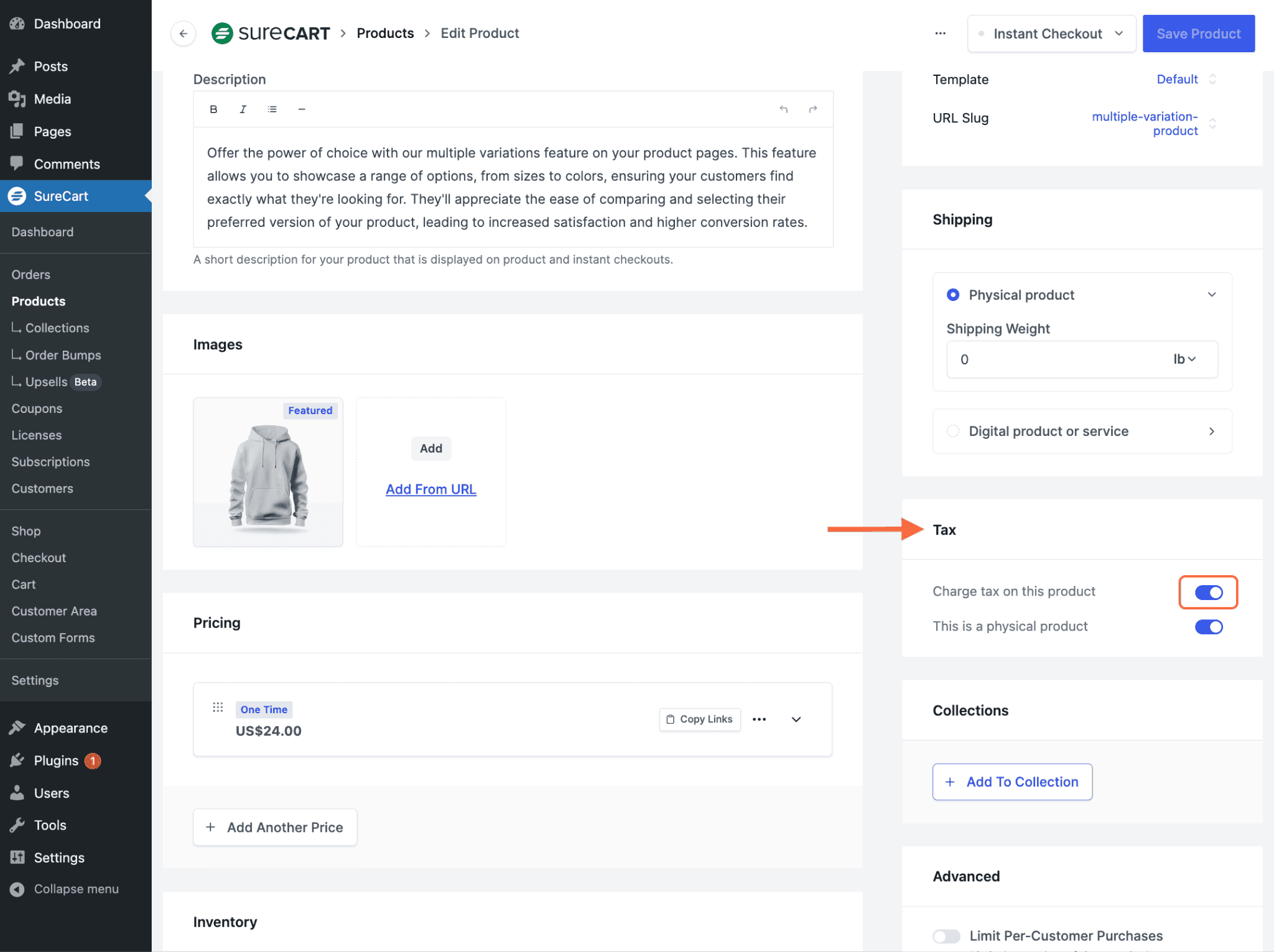1274x952 pixels.
Task: Go to Plugins in sidebar
Action: (56, 760)
